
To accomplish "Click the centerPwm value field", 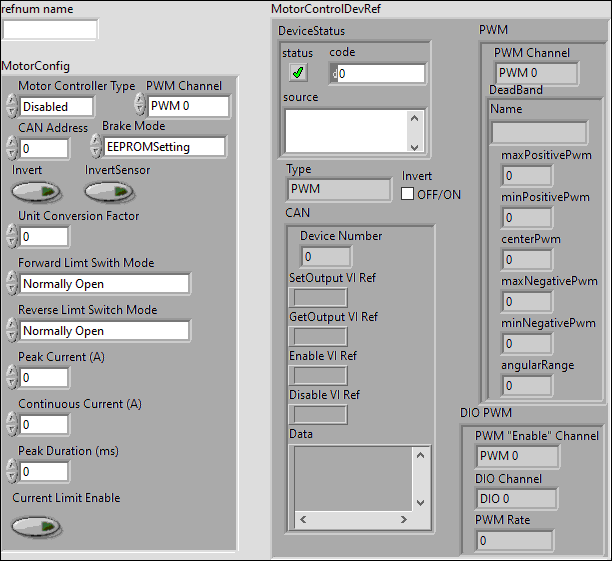I will 527,260.
